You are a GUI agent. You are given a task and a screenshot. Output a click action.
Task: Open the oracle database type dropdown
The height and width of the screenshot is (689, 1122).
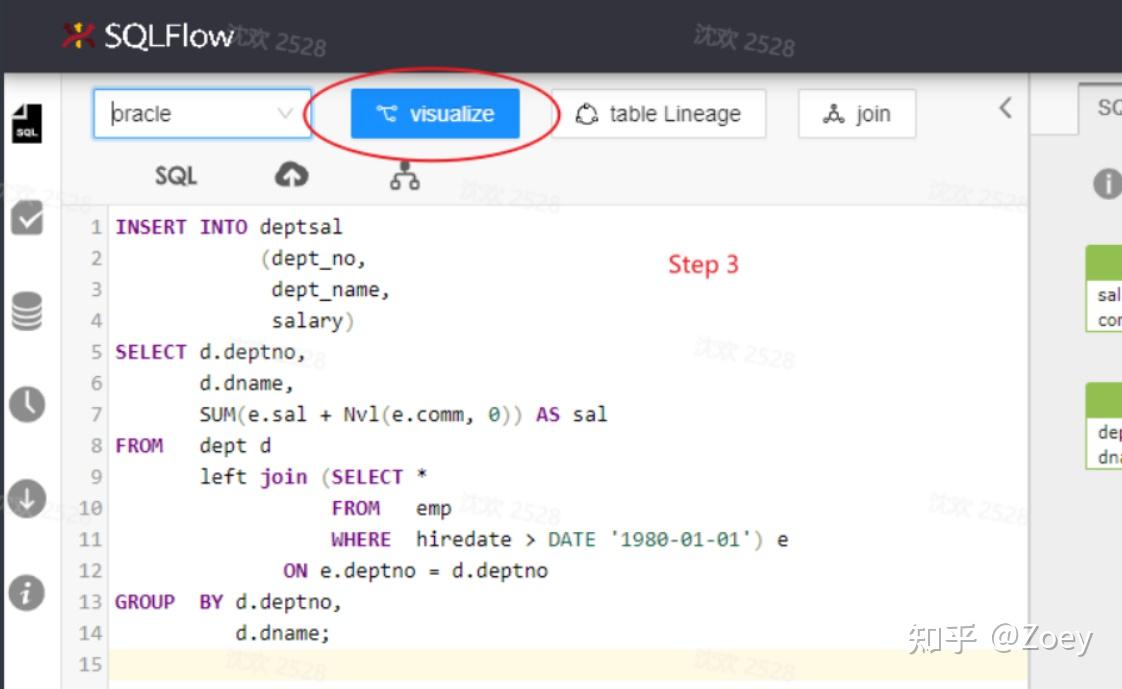tap(200, 114)
